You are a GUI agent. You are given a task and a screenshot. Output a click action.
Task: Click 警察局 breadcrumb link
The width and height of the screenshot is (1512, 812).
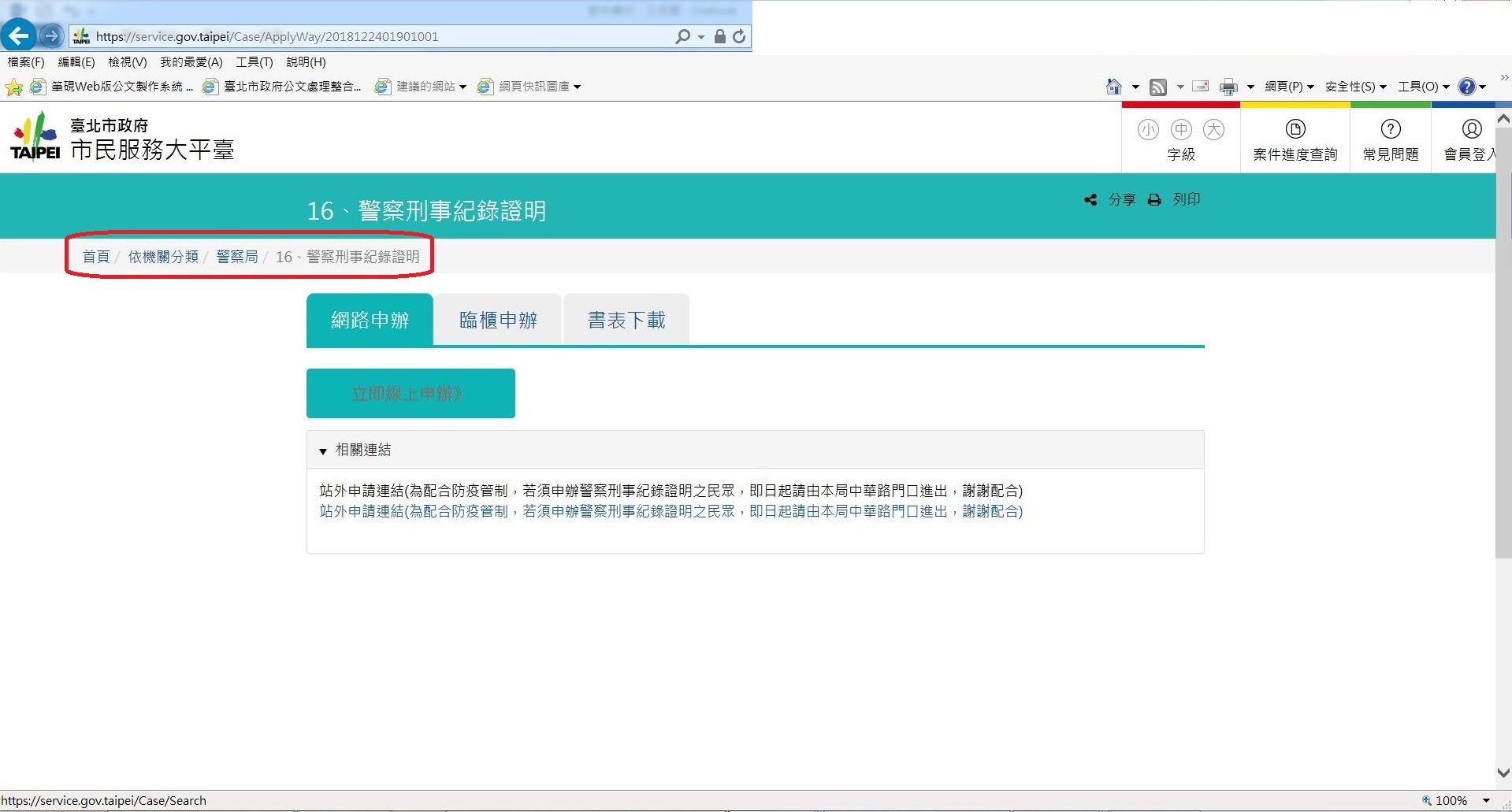(x=236, y=257)
